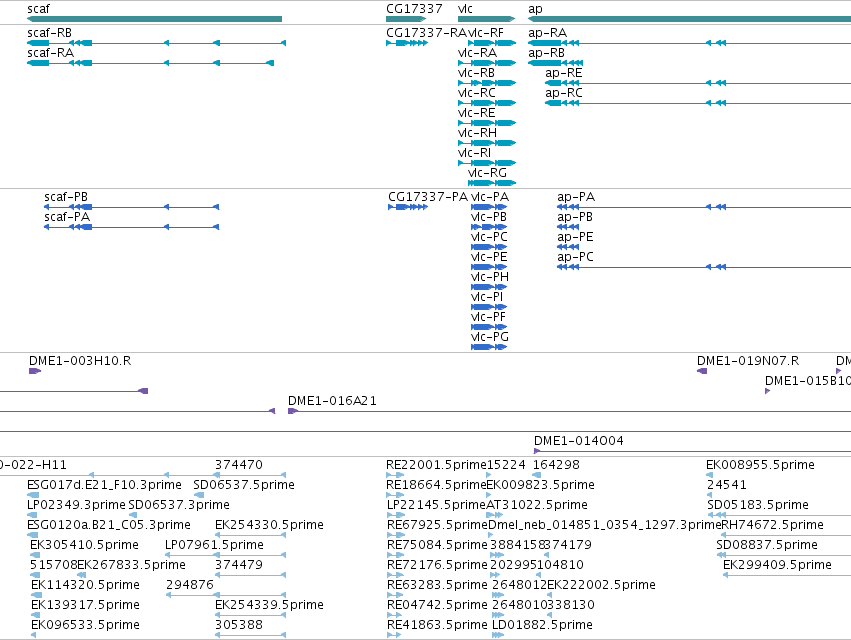Screen dimensions: 851x640
Task: Click the vlc-PF protein label
Action: (488, 317)
